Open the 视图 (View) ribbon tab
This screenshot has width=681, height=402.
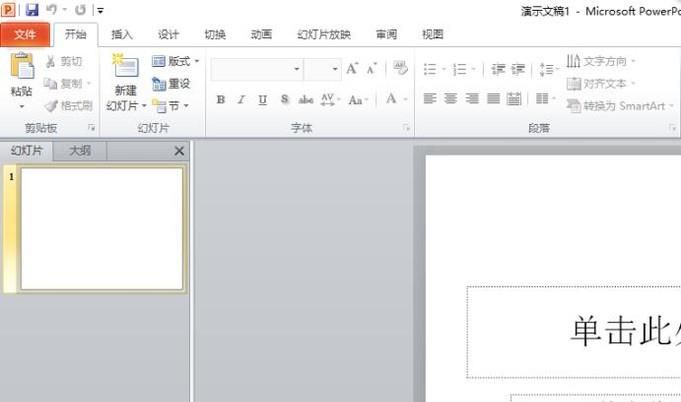433,34
